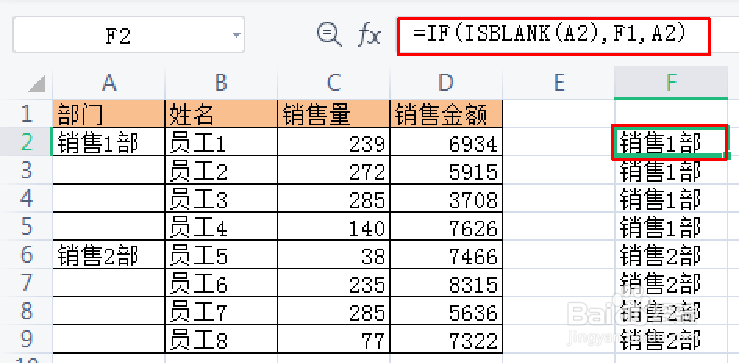Click sales quantity cell 239
The height and width of the screenshot is (363, 740).
[x=334, y=142]
